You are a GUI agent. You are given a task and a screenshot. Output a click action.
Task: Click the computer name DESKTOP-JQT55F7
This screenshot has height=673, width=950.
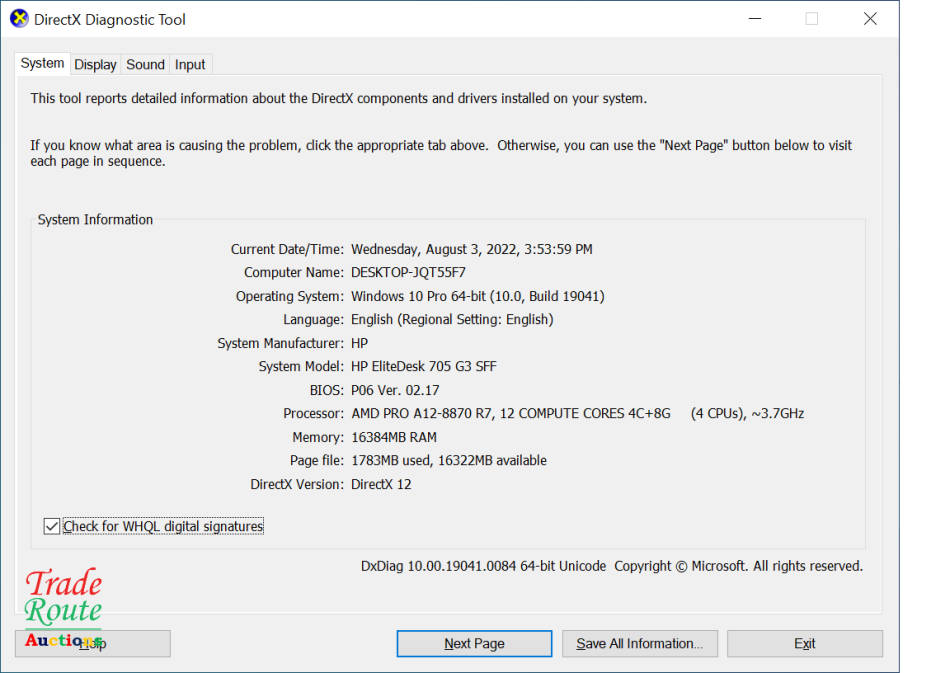[x=408, y=272]
